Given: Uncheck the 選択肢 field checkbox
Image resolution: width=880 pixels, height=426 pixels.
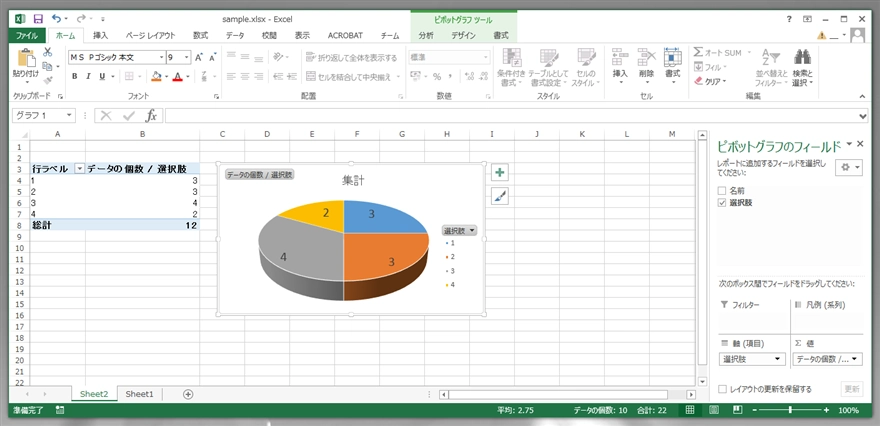Looking at the screenshot, I should pos(722,203).
